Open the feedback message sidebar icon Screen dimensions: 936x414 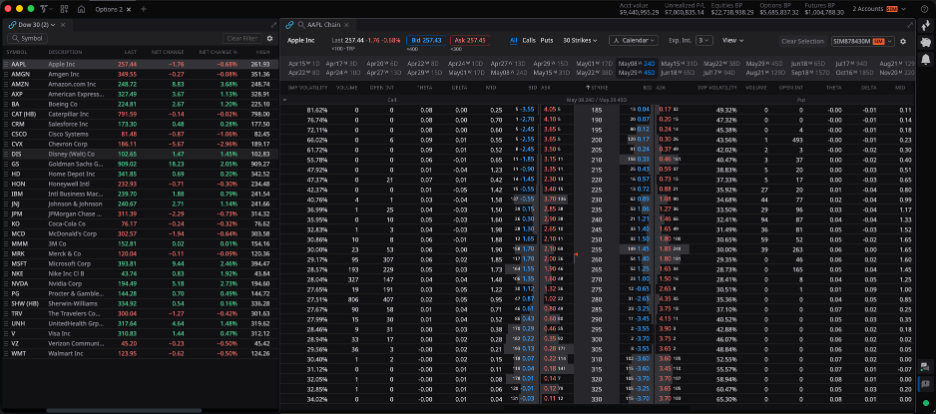(925, 383)
